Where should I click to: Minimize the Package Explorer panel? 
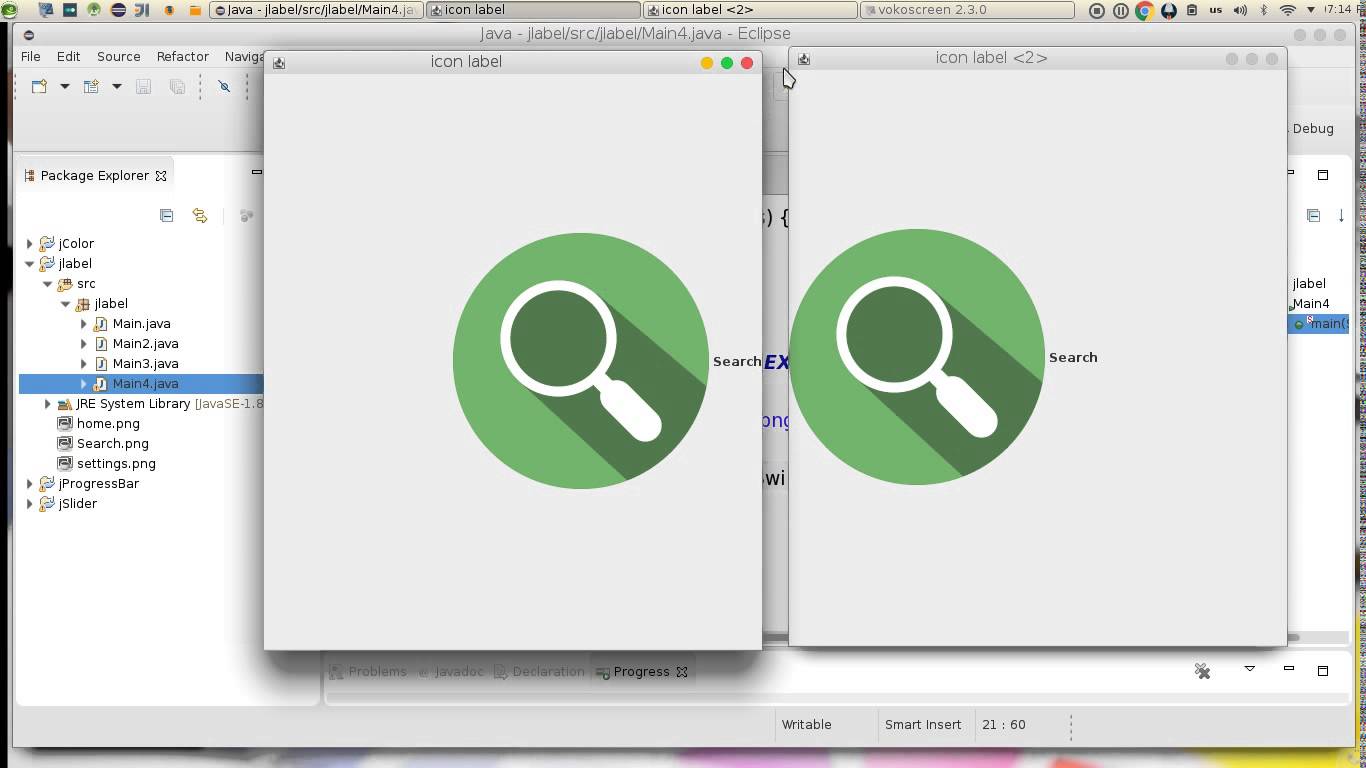257,172
